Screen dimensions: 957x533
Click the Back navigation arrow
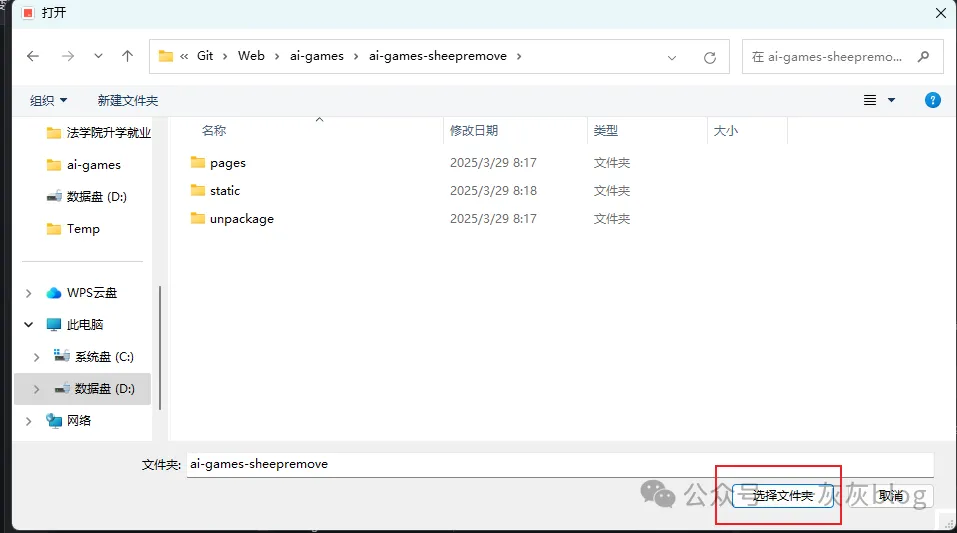click(33, 57)
